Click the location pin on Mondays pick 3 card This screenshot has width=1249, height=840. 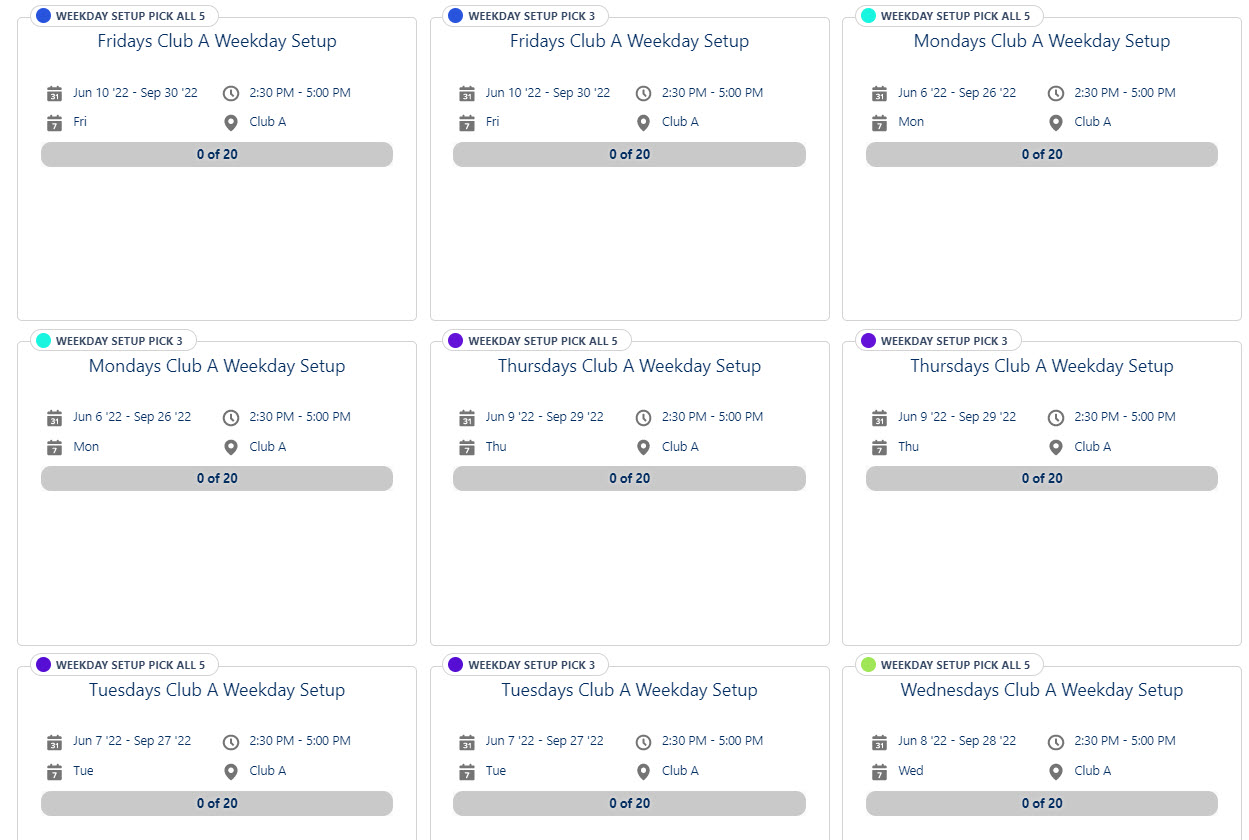pyautogui.click(x=230, y=448)
